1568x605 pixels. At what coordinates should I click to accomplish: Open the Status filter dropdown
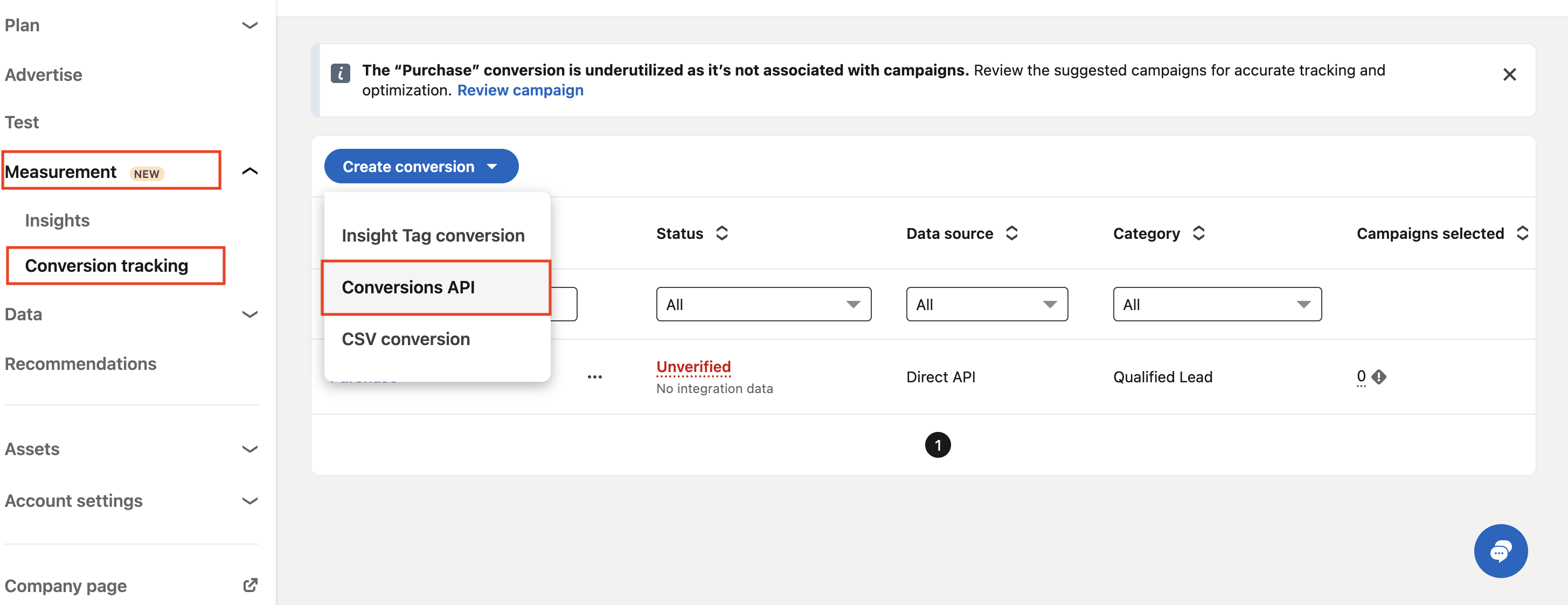pyautogui.click(x=764, y=304)
